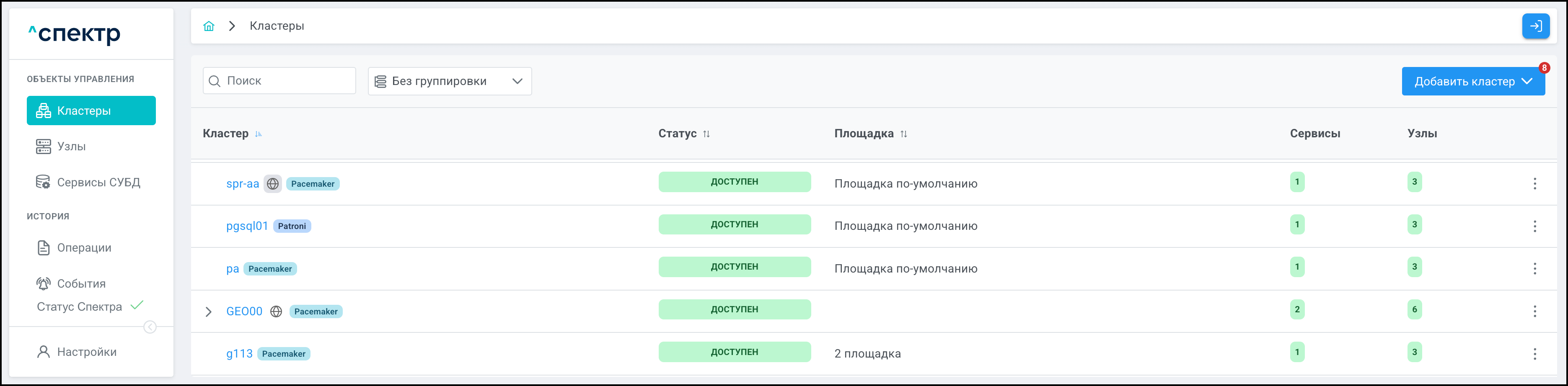Click the globe icon next to GEO00
The width and height of the screenshot is (1568, 386).
coord(276,311)
